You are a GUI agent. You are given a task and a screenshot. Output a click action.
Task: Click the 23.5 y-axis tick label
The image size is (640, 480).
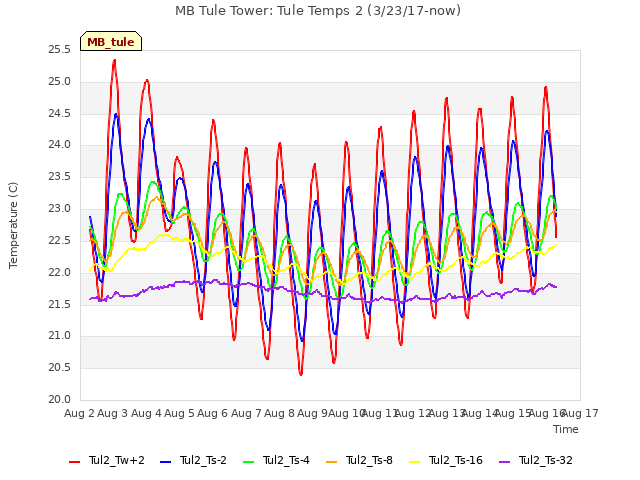(60, 177)
